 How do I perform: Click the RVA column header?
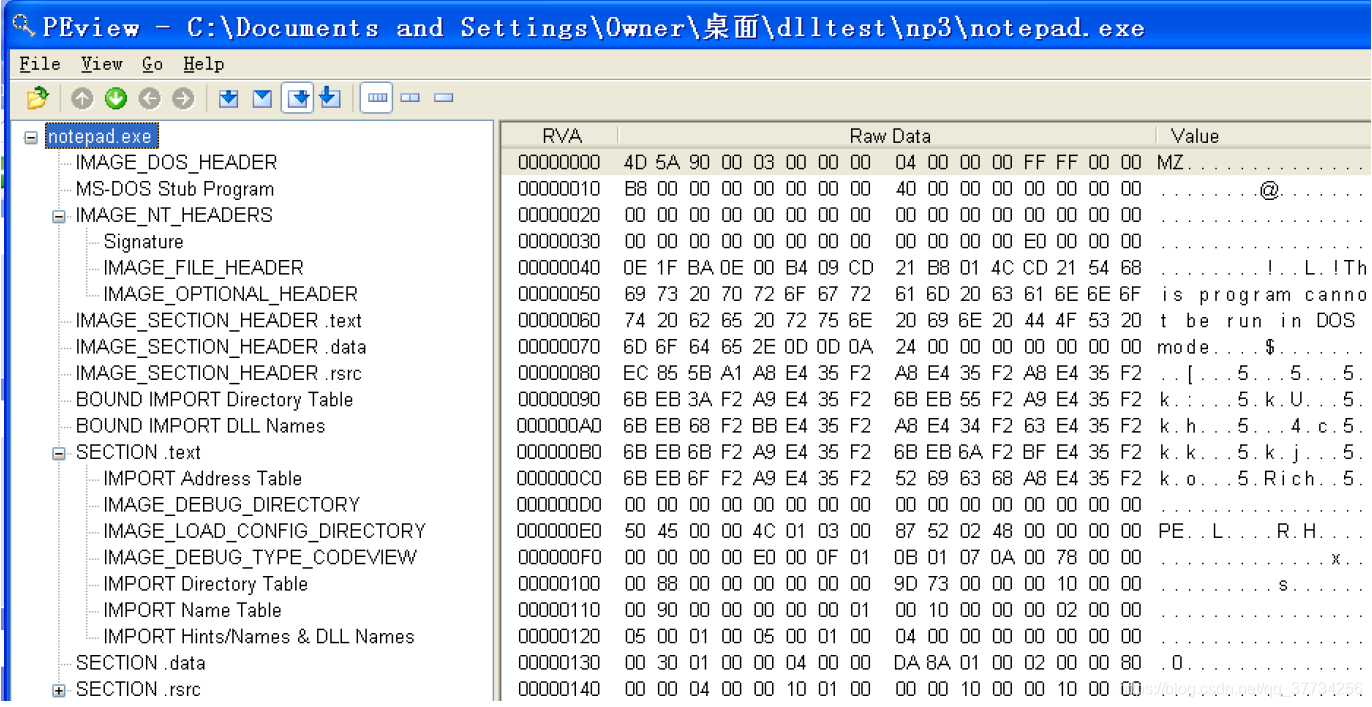tap(561, 136)
